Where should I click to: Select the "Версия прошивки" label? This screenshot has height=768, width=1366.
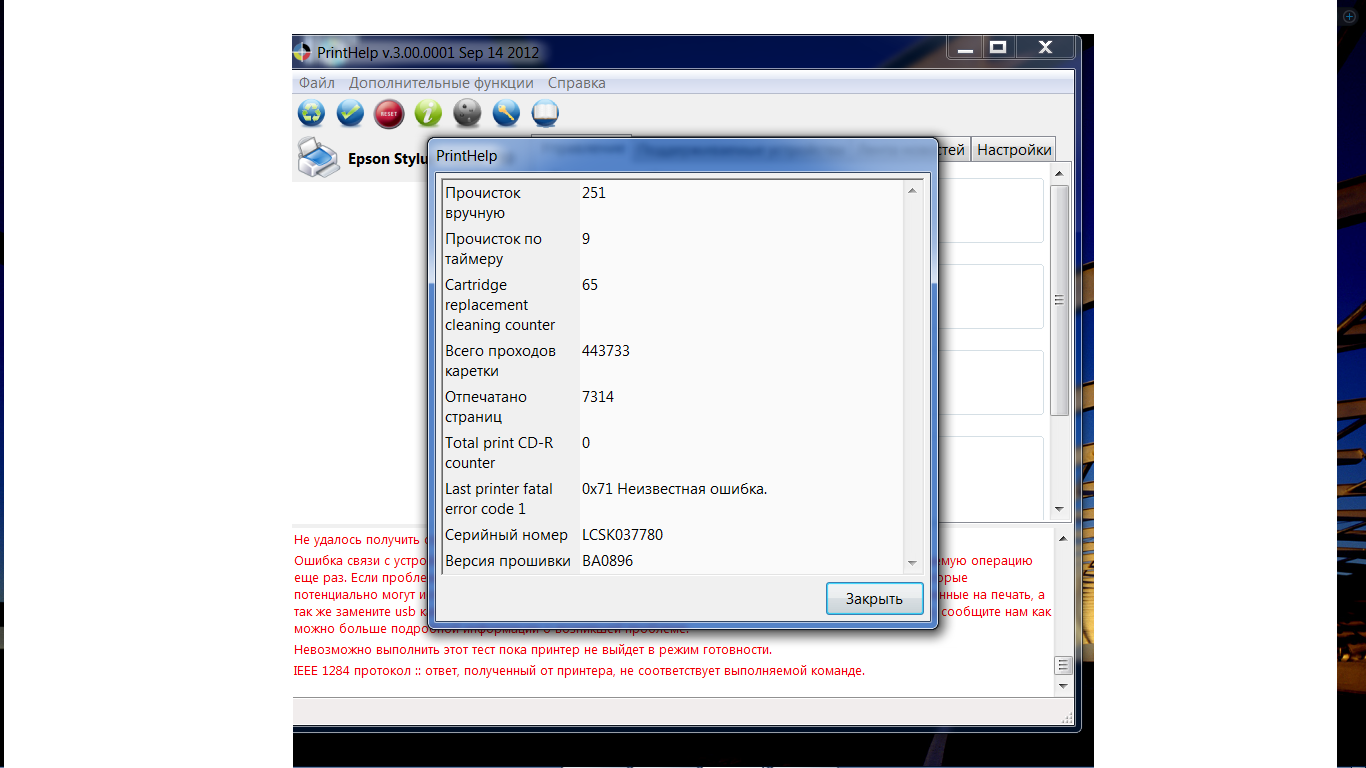[508, 561]
